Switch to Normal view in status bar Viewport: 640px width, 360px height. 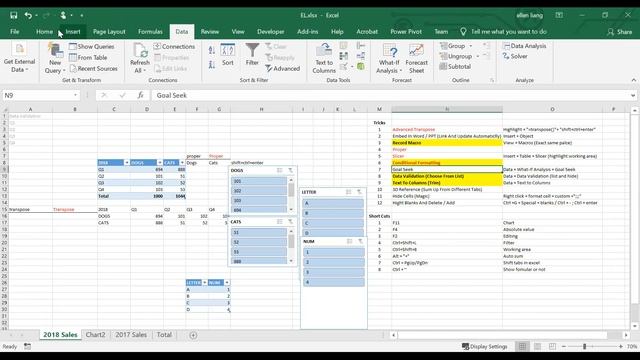(522, 347)
